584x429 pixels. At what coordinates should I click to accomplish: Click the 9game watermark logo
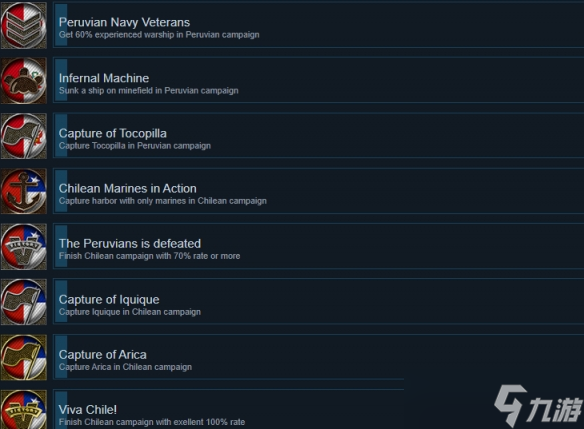coord(538,406)
